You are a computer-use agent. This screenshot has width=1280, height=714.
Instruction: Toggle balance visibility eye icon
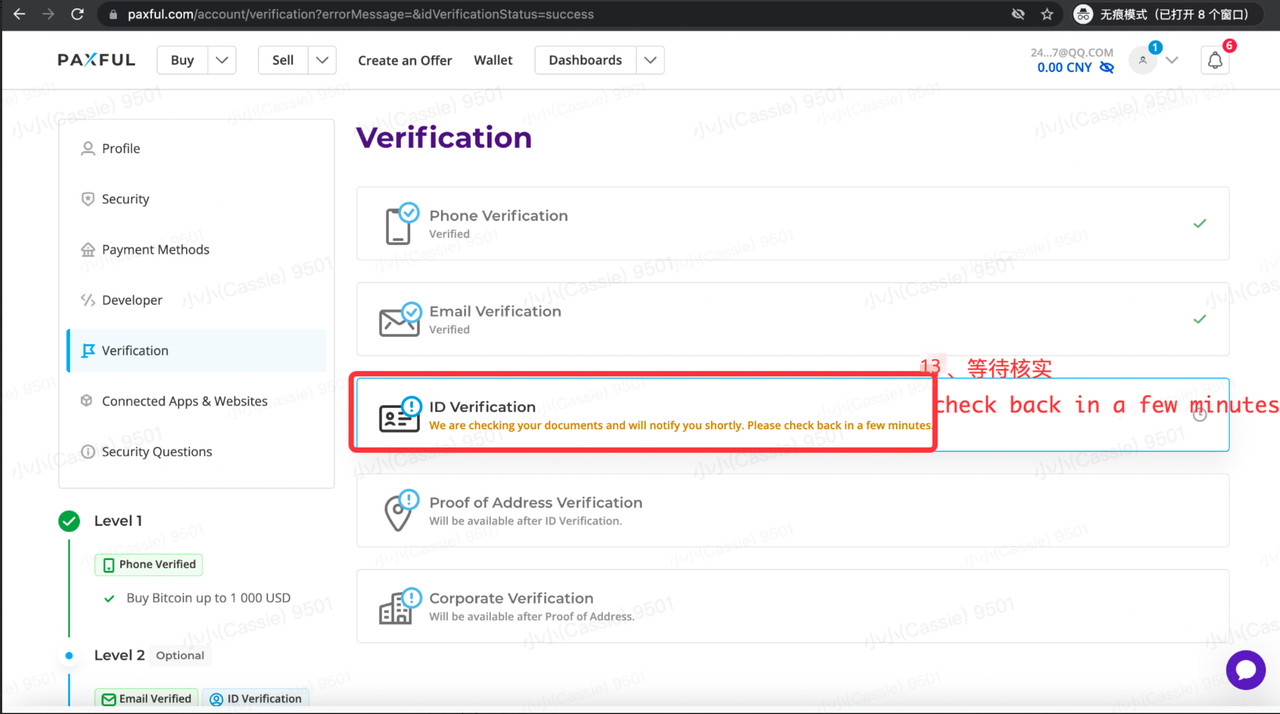(x=1106, y=68)
